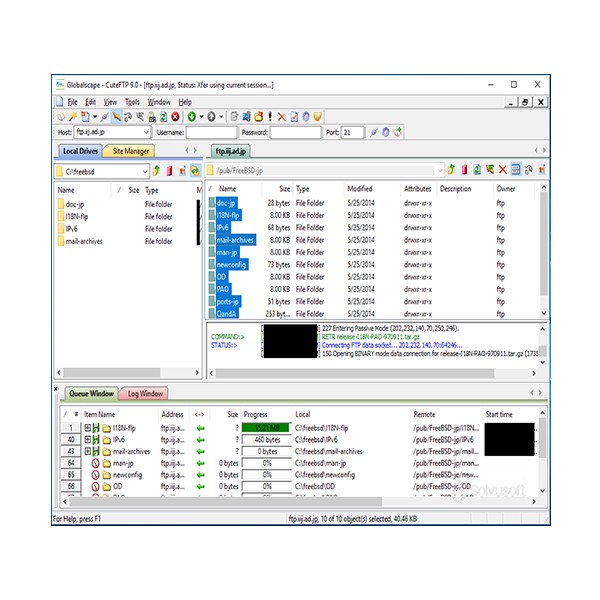
Task: Open the Tools menu
Action: pos(132,102)
